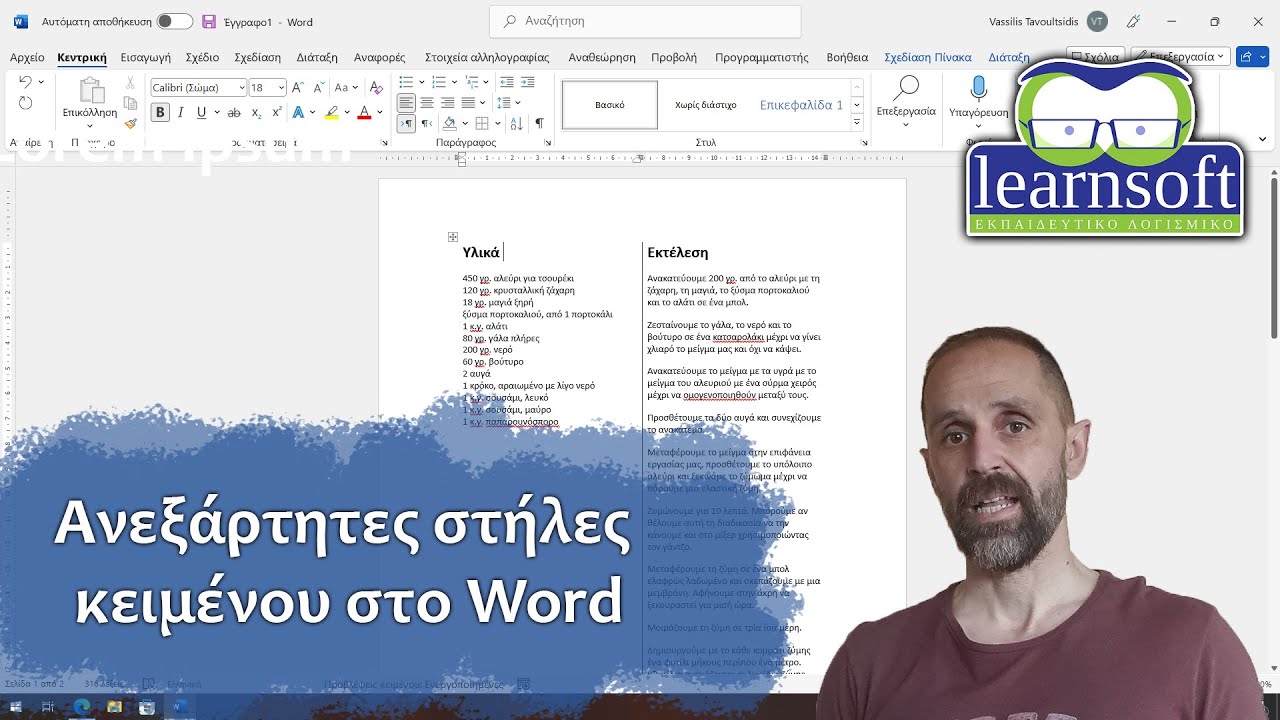The image size is (1280, 720).
Task: Toggle italic formatting
Action: (x=181, y=113)
